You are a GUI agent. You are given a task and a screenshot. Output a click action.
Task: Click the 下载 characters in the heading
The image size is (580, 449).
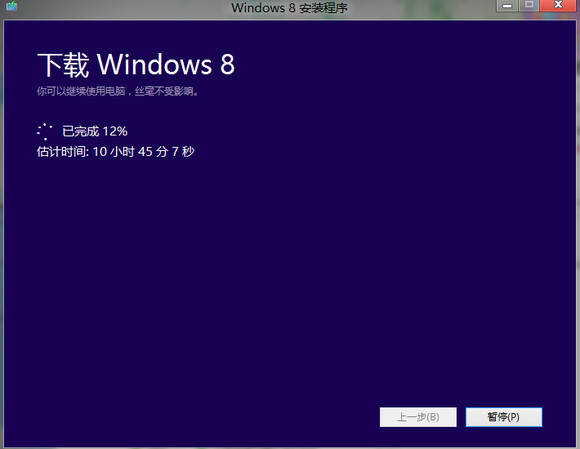pos(63,65)
